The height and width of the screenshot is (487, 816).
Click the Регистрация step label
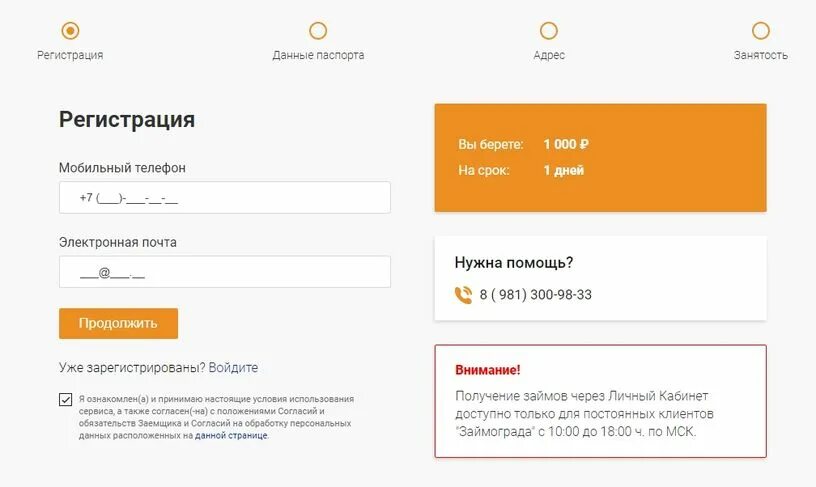pos(70,55)
